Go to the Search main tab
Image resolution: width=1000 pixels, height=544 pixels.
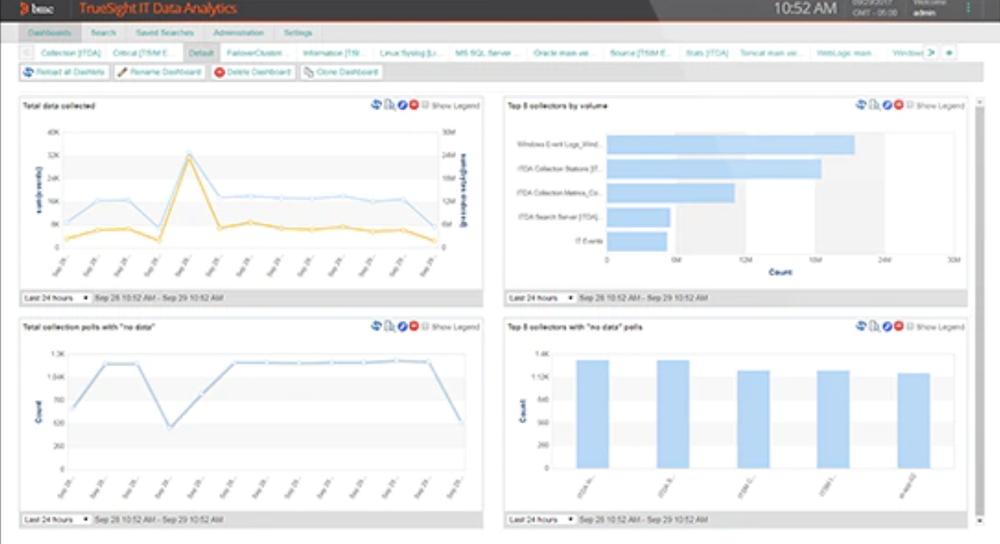(x=103, y=33)
